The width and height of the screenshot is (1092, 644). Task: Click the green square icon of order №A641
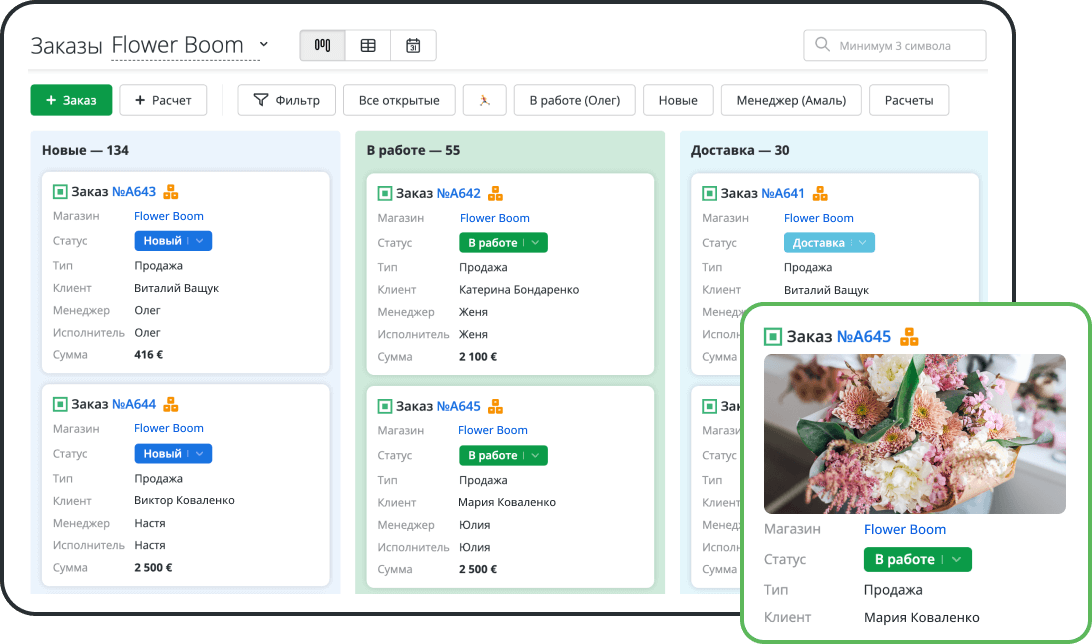click(709, 194)
